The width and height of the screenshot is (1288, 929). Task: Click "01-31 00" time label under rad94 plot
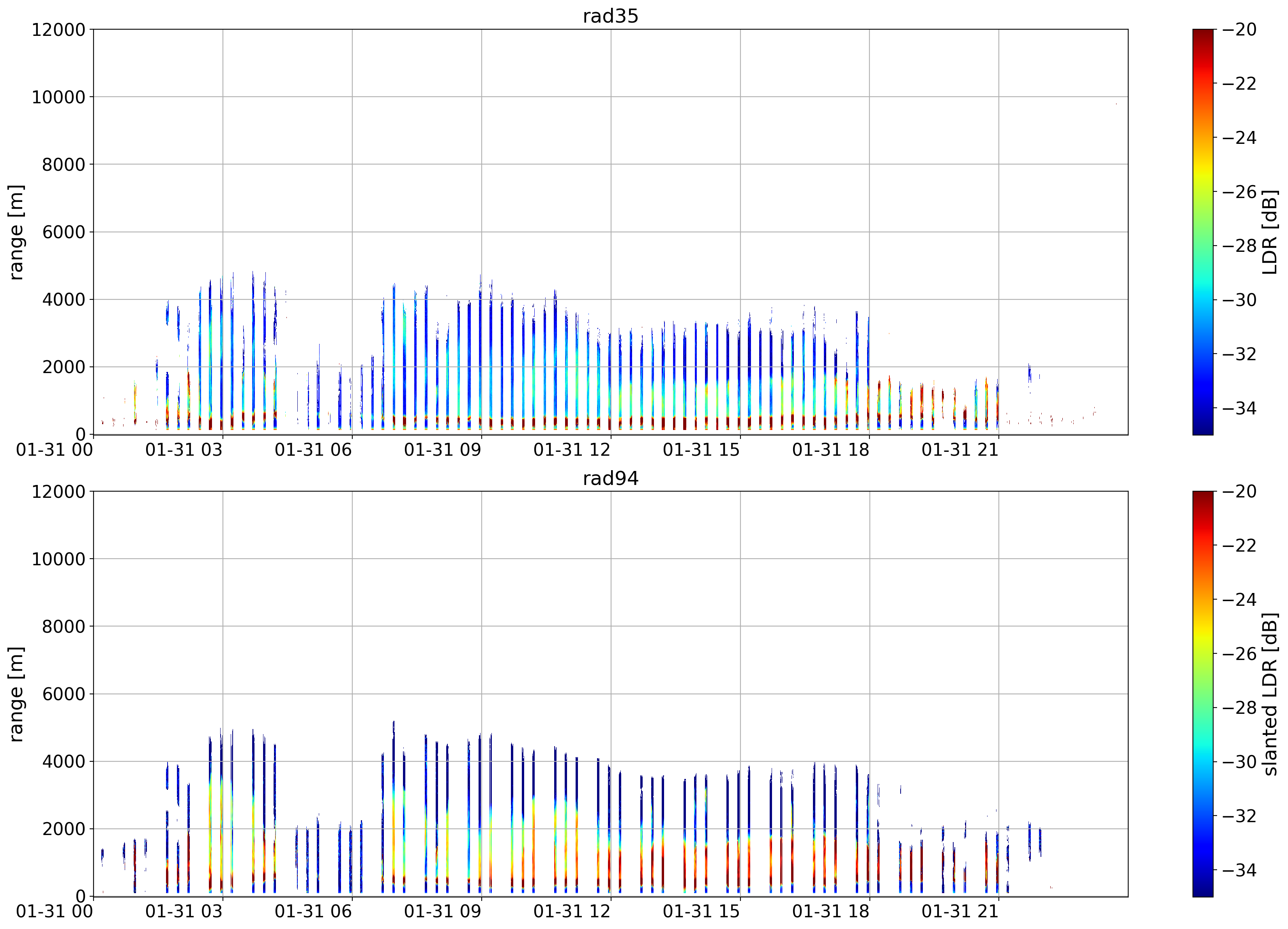coord(55,911)
